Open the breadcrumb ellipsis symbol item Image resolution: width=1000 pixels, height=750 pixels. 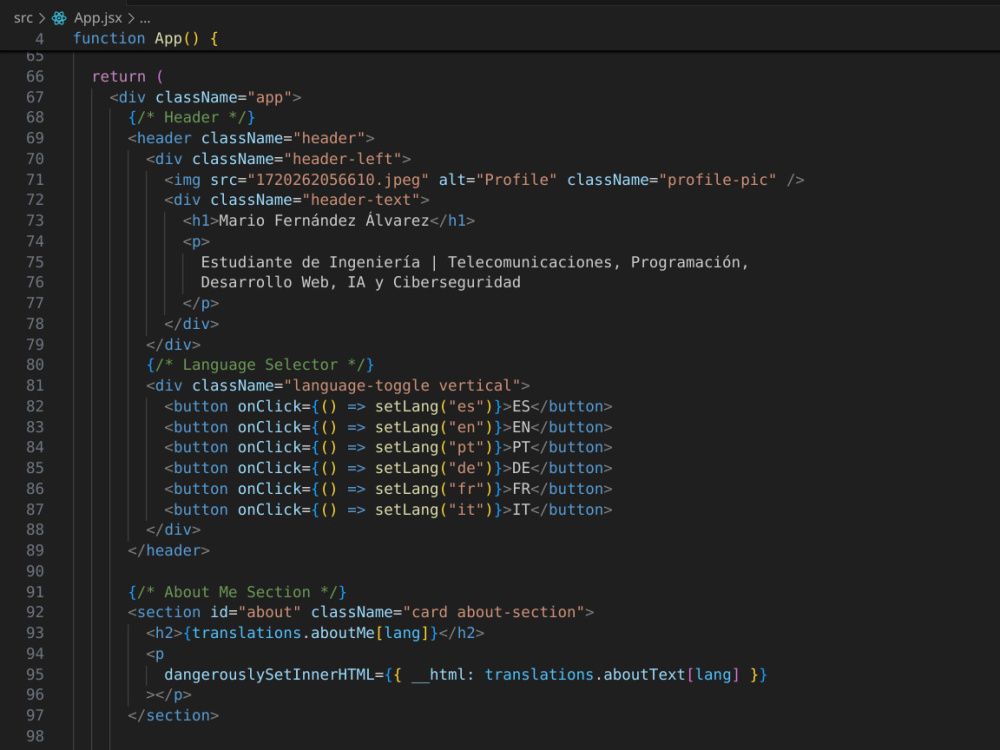coord(145,18)
